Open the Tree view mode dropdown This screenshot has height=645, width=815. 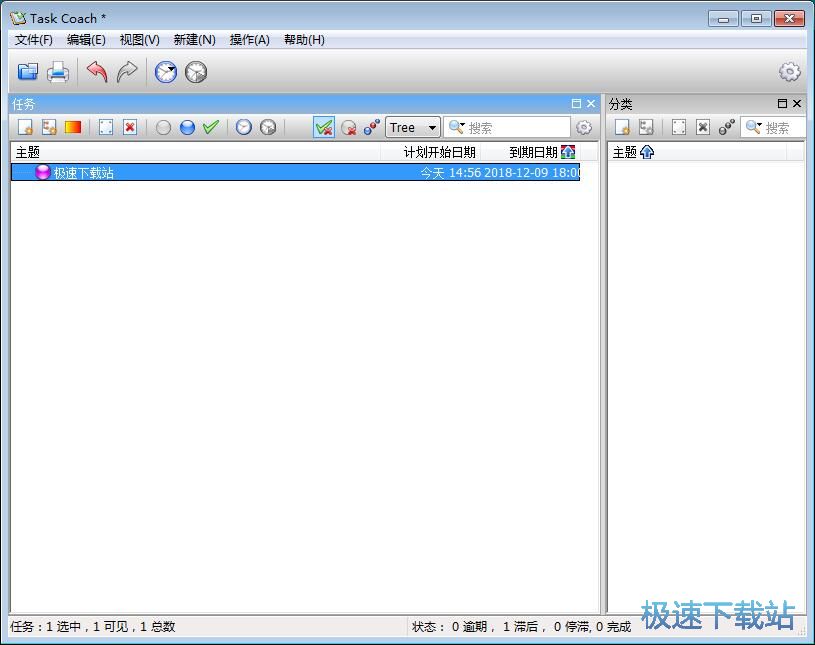(x=413, y=127)
